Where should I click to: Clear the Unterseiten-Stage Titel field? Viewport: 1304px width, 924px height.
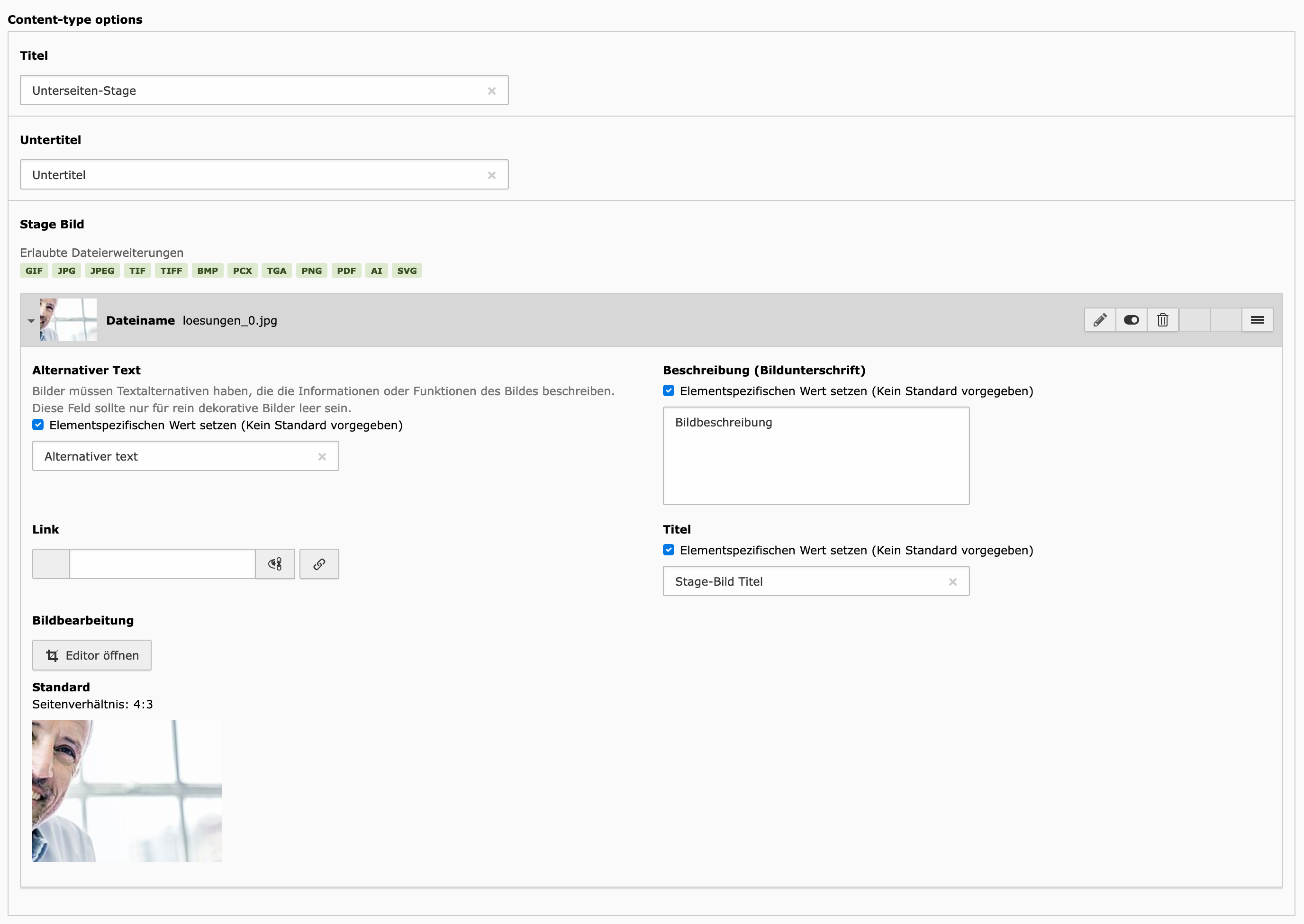pyautogui.click(x=491, y=91)
